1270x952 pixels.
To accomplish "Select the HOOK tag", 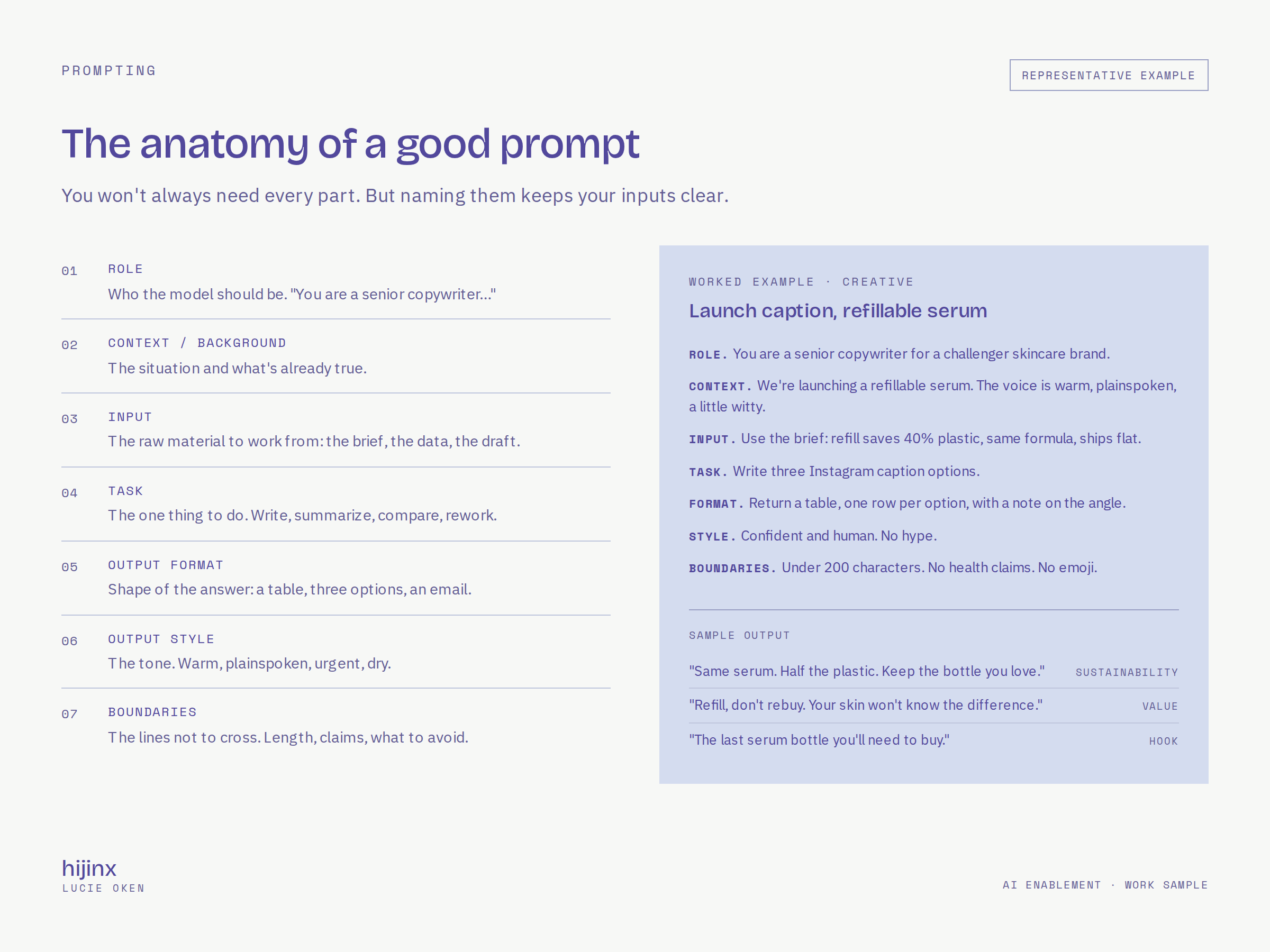I will pyautogui.click(x=1163, y=741).
